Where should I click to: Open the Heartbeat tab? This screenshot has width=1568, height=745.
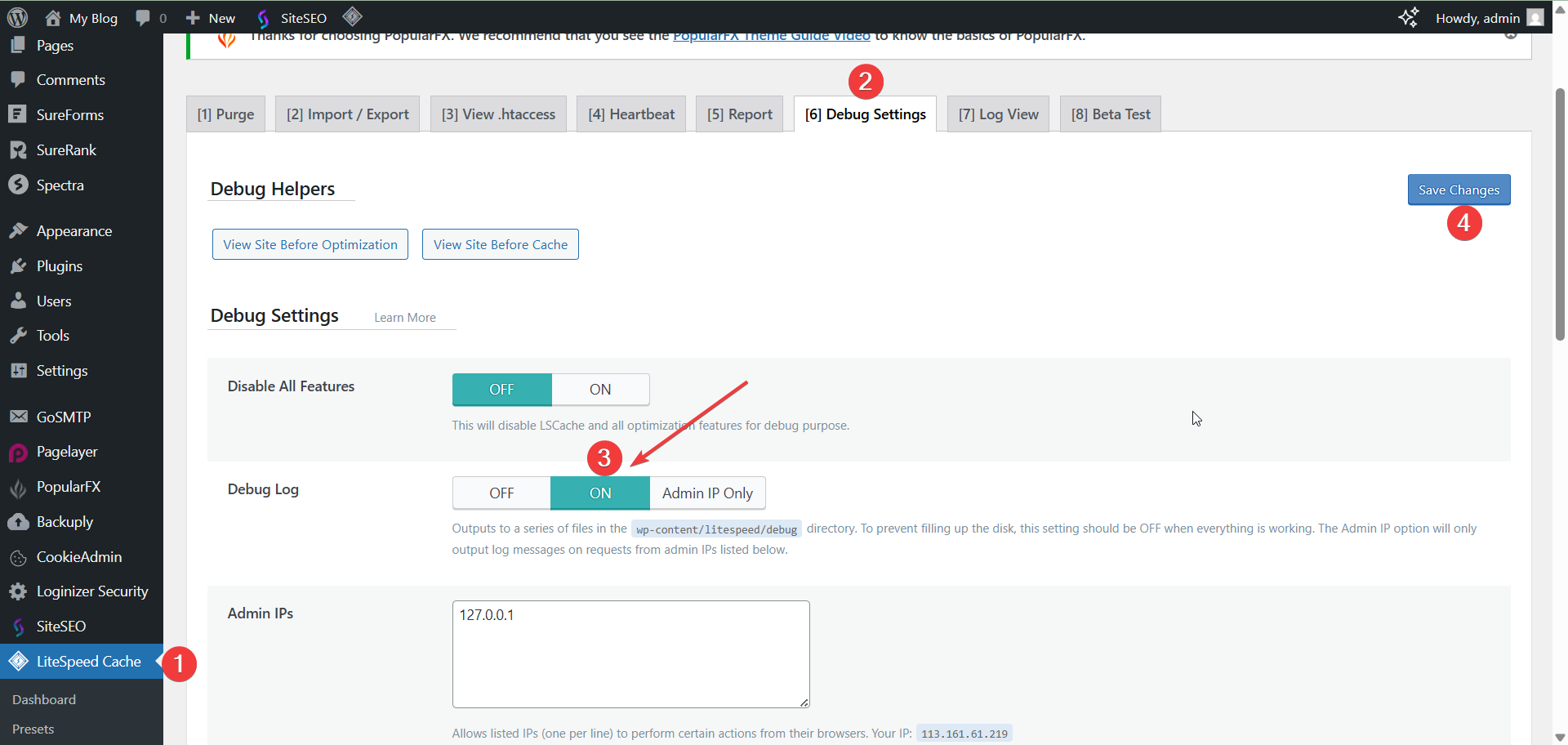(x=631, y=114)
